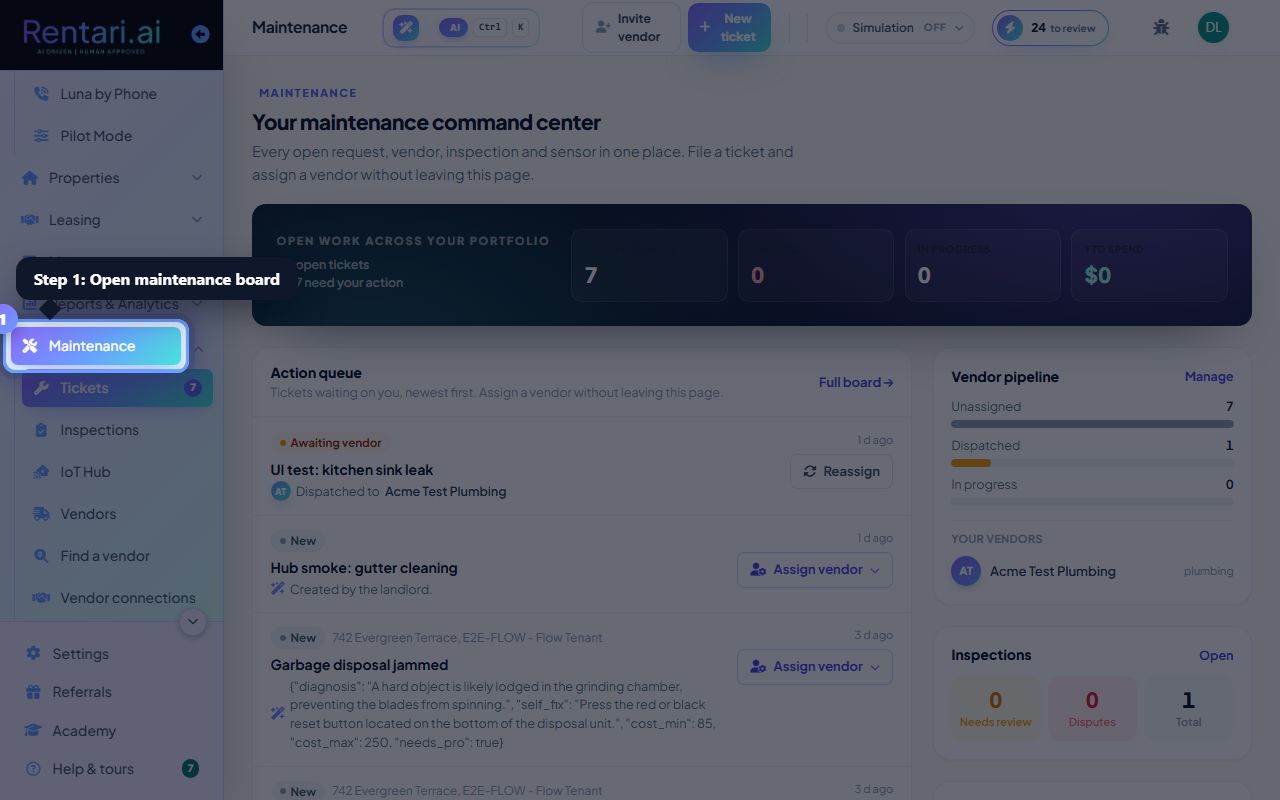Viewport: 1280px width, 800px height.
Task: Click the sidebar scroll-down chevron button
Action: [x=193, y=622]
